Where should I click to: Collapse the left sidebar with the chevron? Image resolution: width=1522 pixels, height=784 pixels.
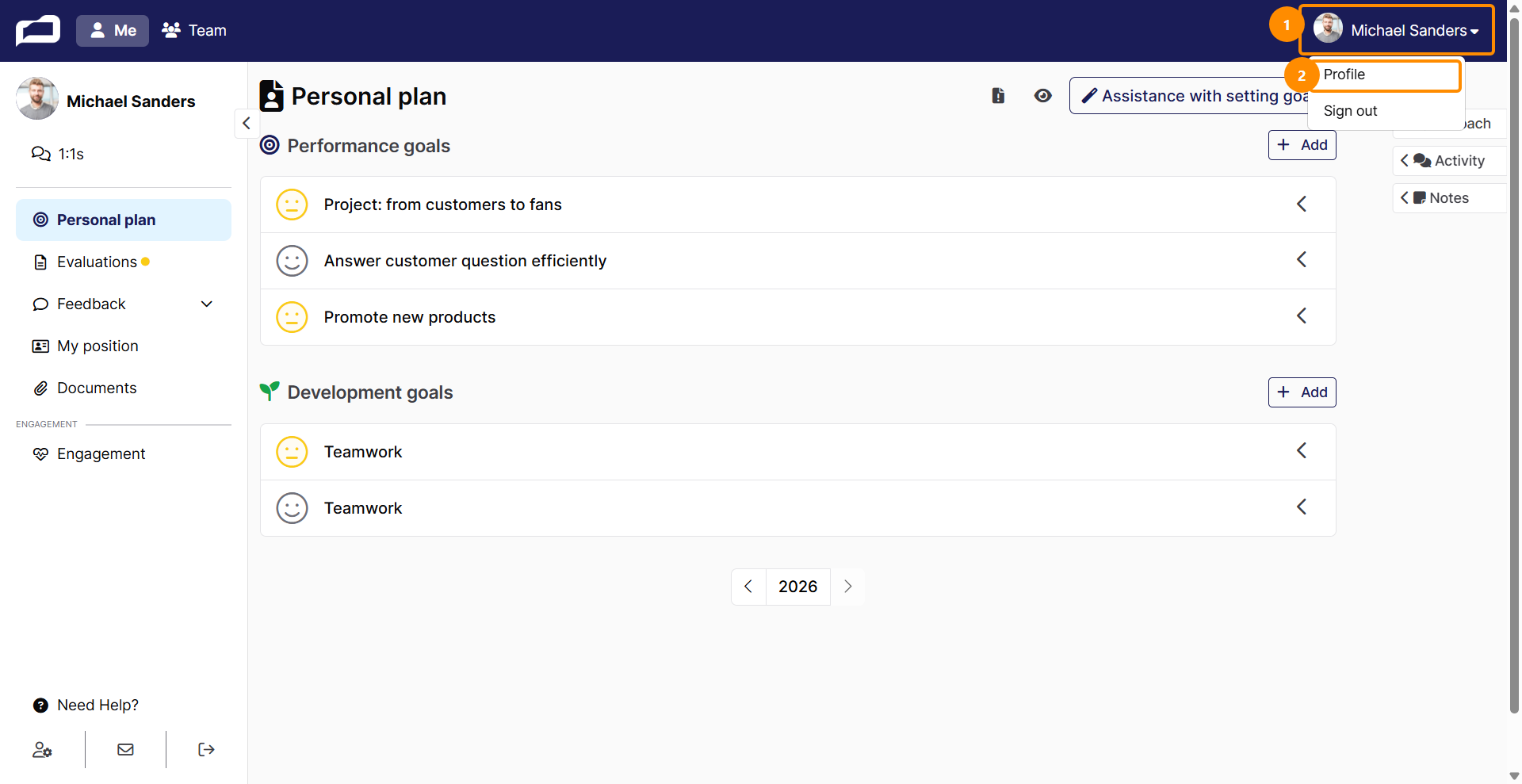[247, 123]
